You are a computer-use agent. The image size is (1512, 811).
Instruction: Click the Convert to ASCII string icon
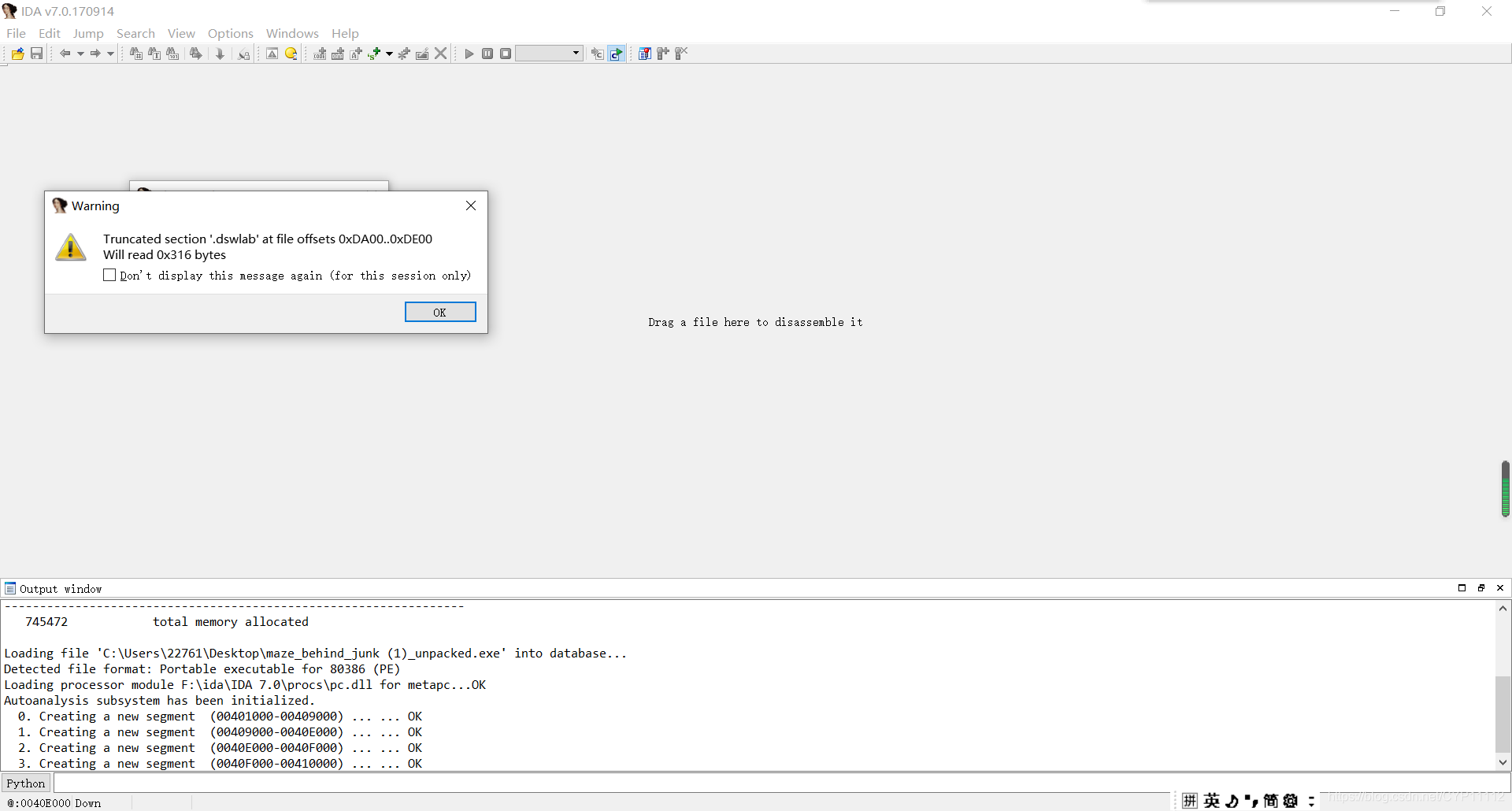click(x=356, y=54)
